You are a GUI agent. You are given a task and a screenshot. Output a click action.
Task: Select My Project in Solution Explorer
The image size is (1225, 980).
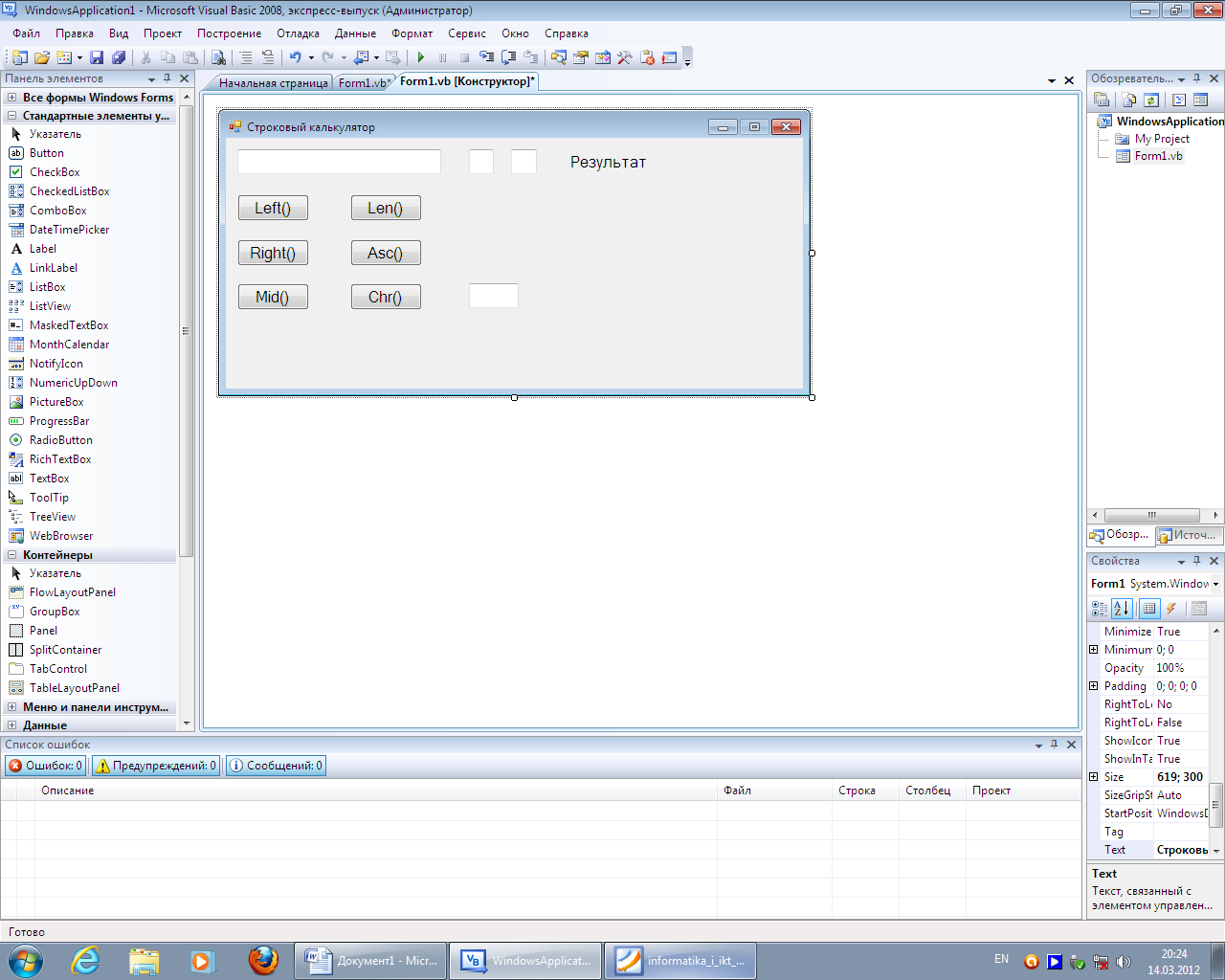coord(1162,139)
